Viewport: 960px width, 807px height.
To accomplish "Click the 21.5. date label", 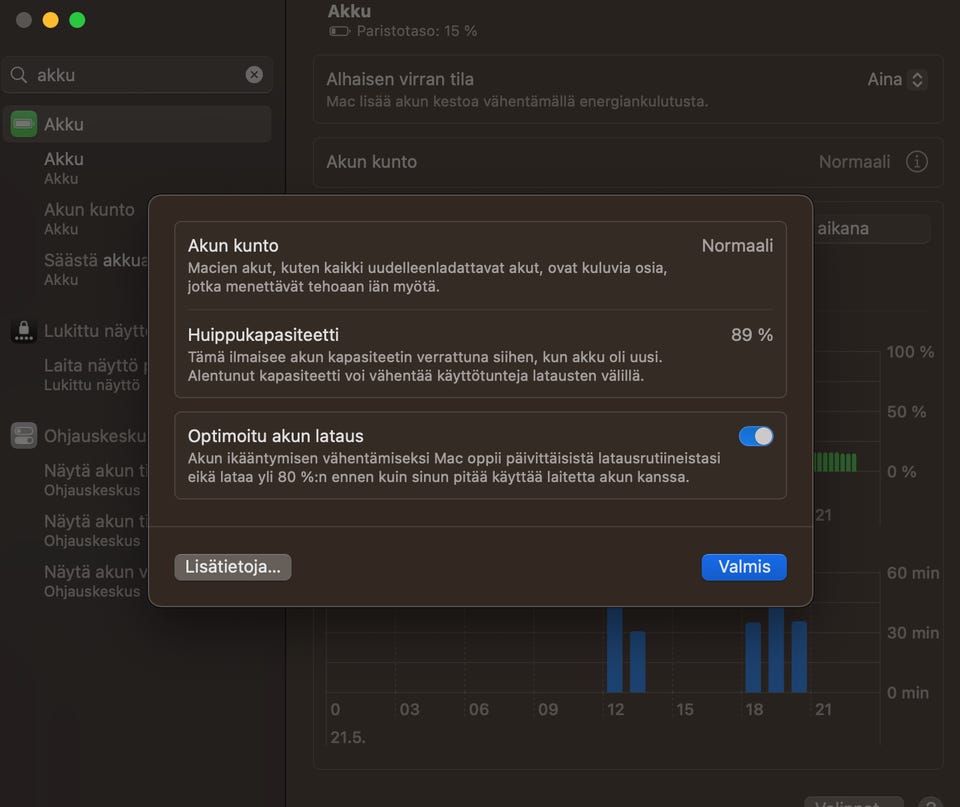I will coord(348,737).
